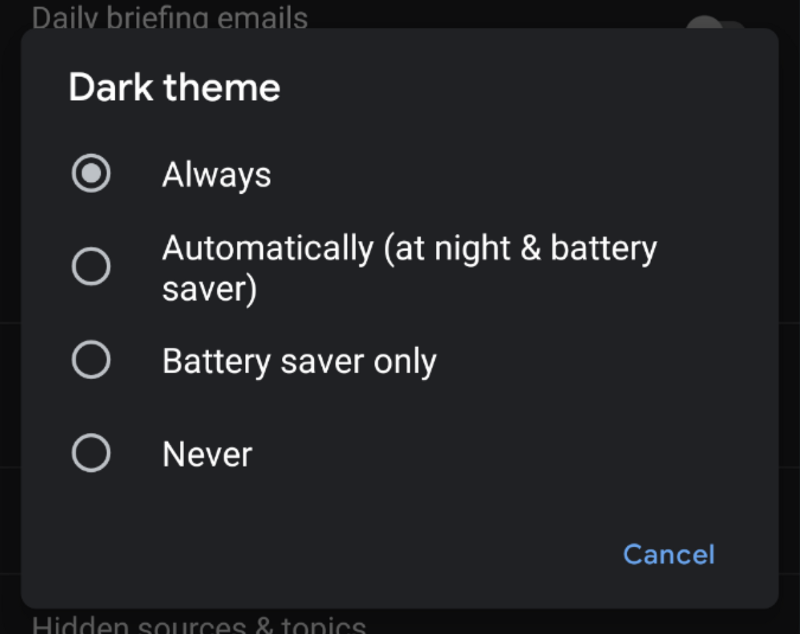This screenshot has height=634, width=800.
Task: Select the Always radio button
Action: [x=91, y=175]
